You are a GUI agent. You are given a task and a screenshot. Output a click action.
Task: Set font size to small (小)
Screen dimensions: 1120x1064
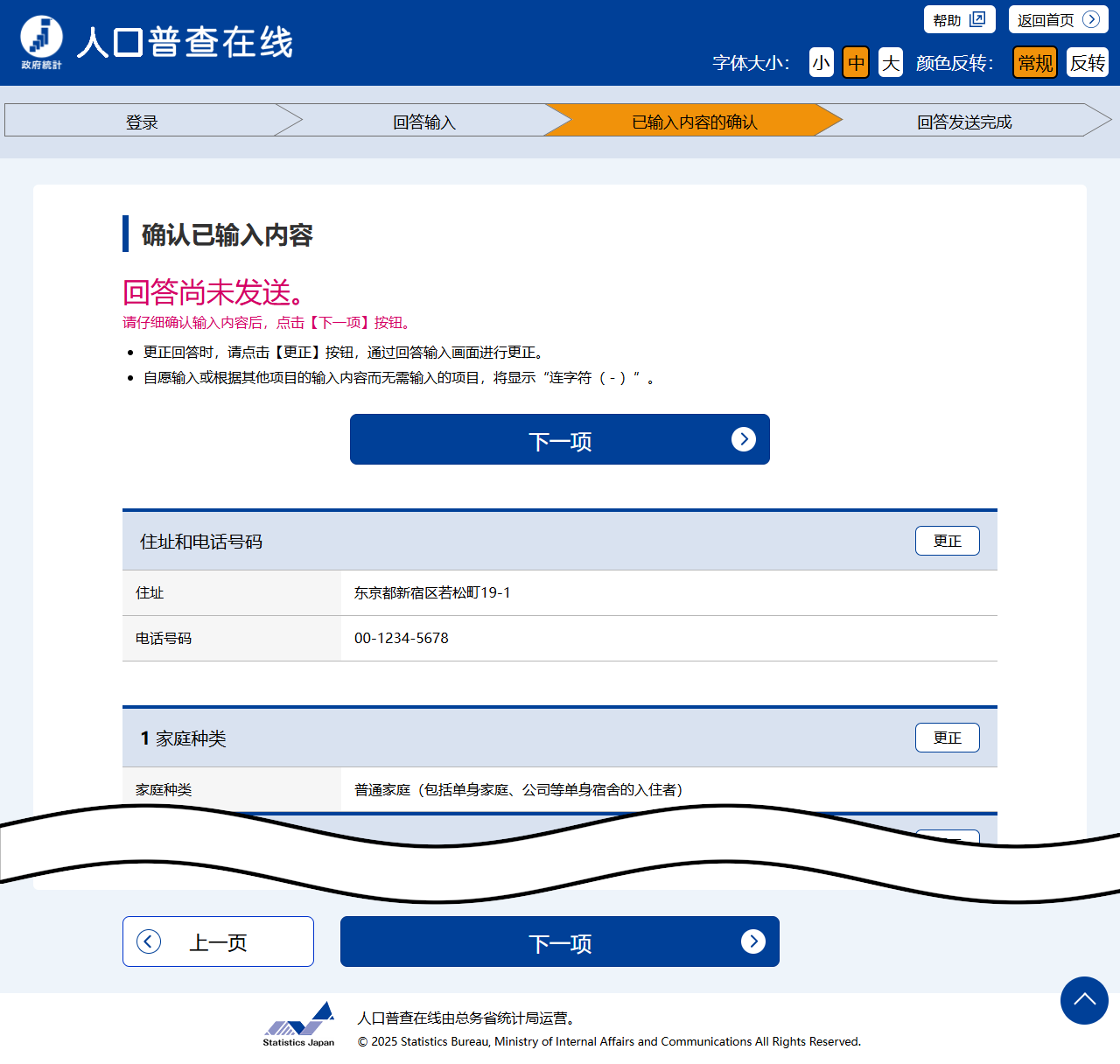(x=821, y=63)
